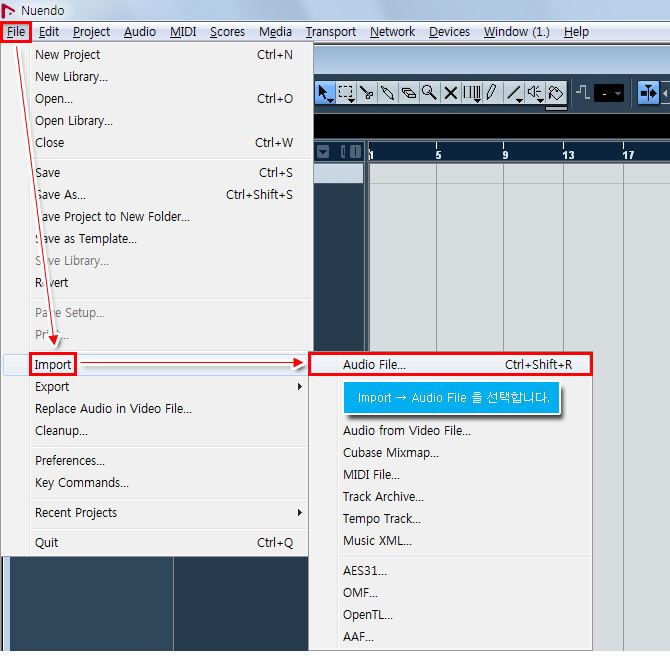670x672 pixels.
Task: Select the Mute X tool
Action: pos(451,93)
